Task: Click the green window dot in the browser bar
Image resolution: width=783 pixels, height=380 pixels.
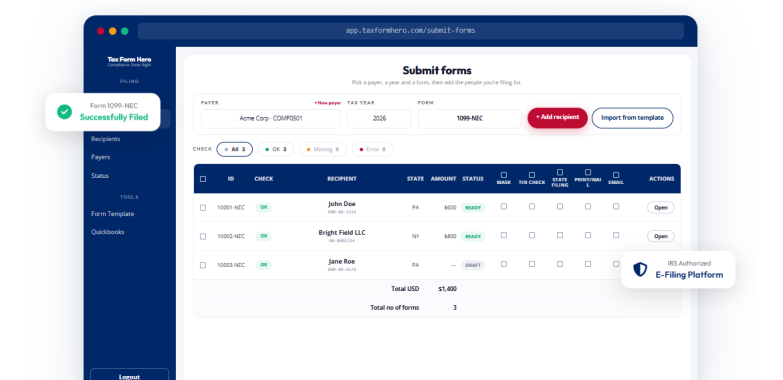Action: pyautogui.click(x=124, y=31)
